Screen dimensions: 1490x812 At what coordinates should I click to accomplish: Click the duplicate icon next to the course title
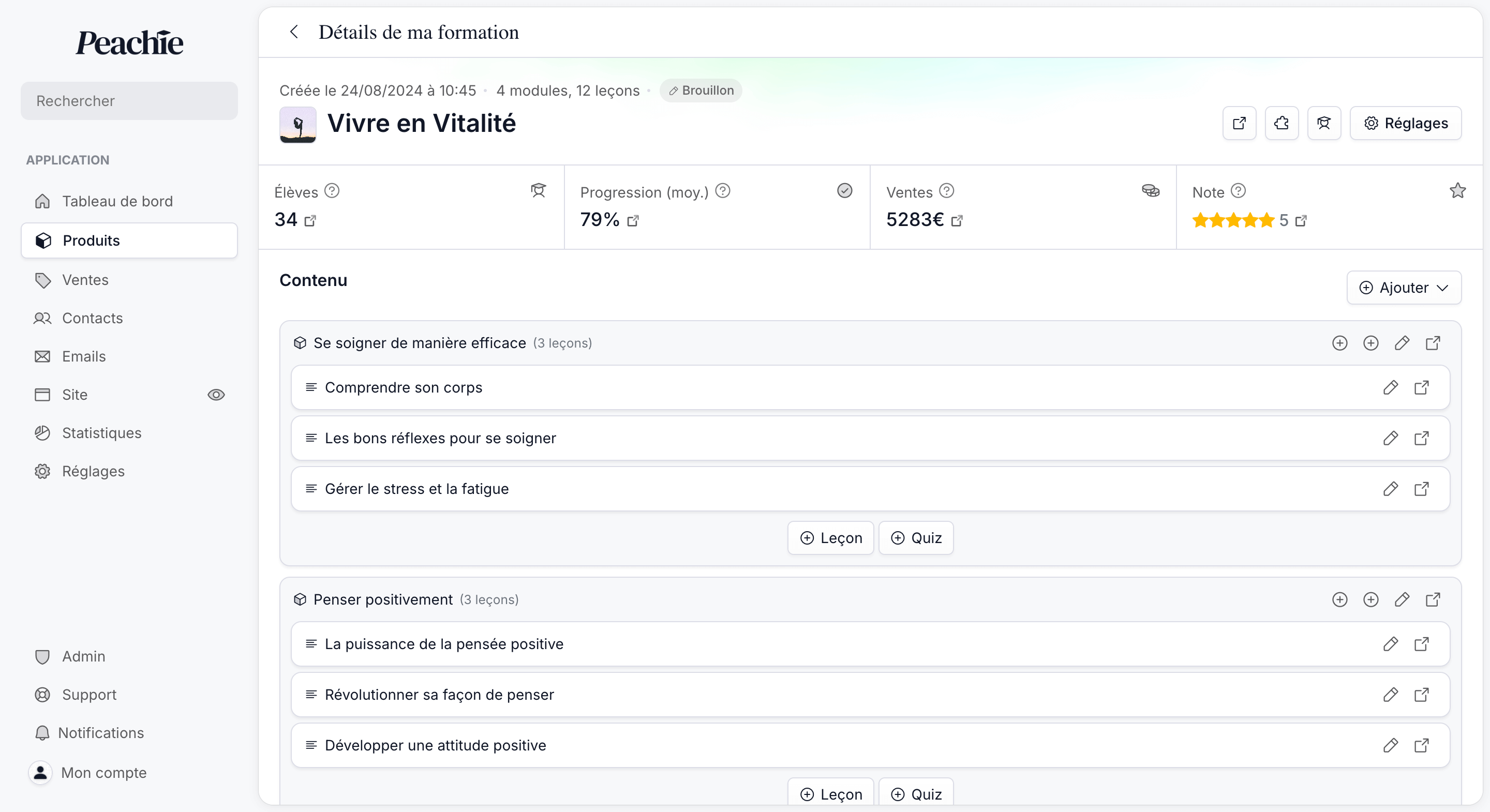1281,123
